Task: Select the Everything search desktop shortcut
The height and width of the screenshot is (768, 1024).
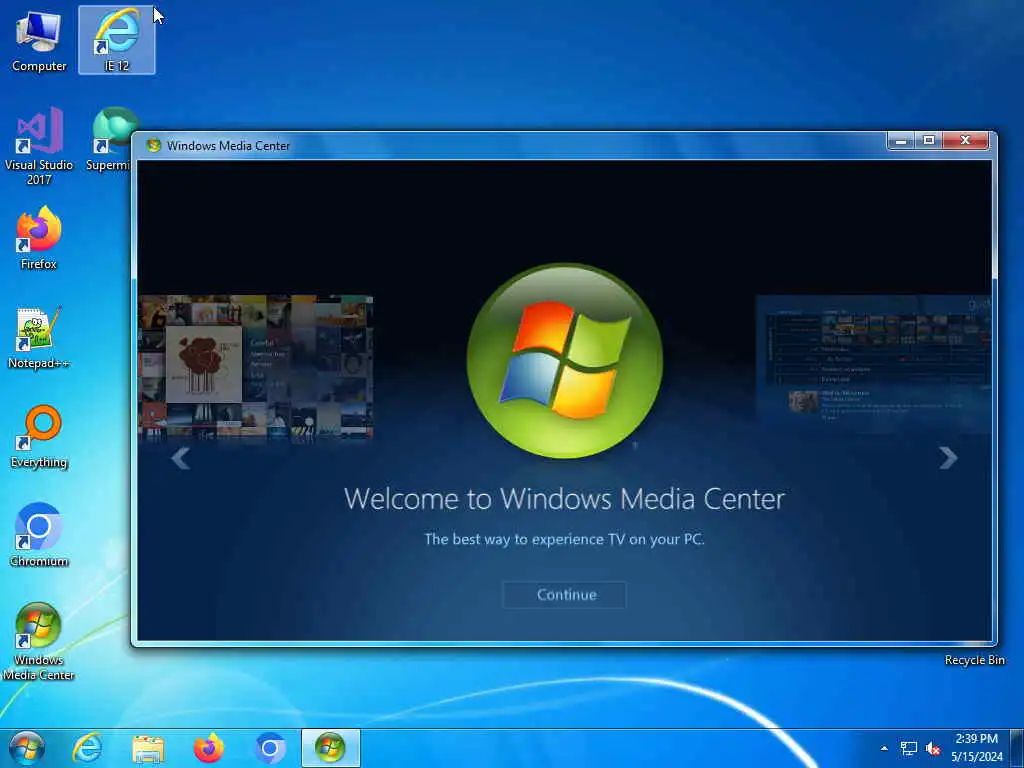Action: pos(39,437)
